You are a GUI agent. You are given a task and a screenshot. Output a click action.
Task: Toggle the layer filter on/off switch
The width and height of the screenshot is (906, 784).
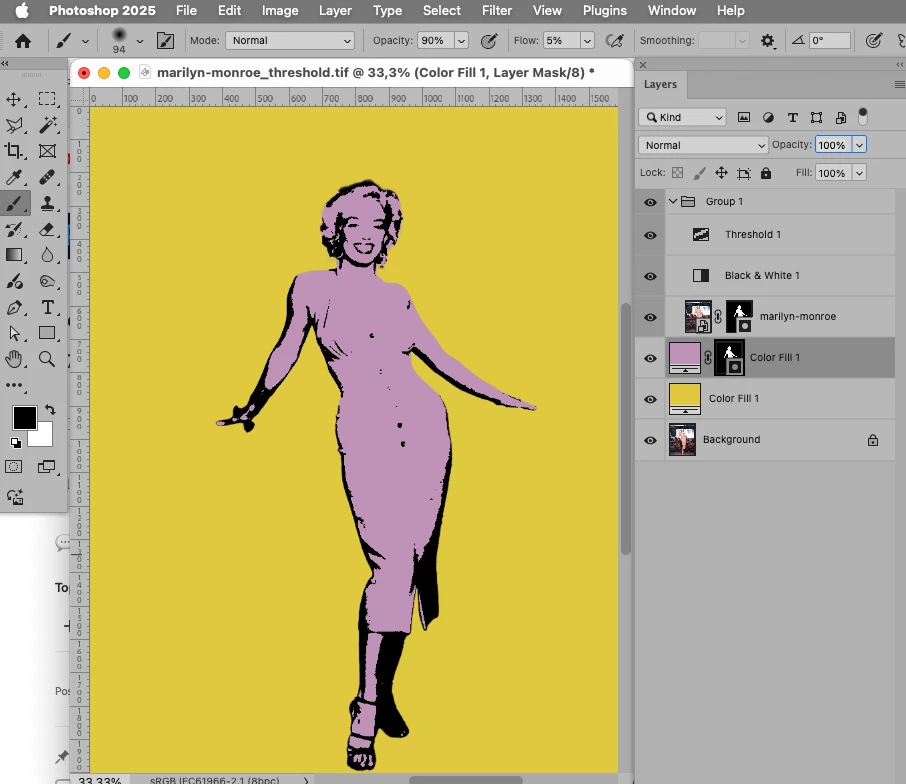pos(863,116)
